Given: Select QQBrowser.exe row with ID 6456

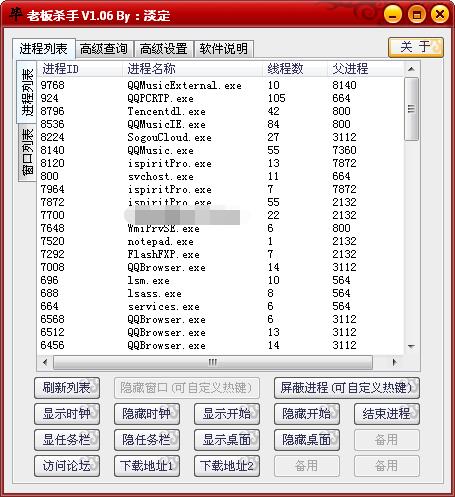Looking at the screenshot, I should [x=220, y=345].
